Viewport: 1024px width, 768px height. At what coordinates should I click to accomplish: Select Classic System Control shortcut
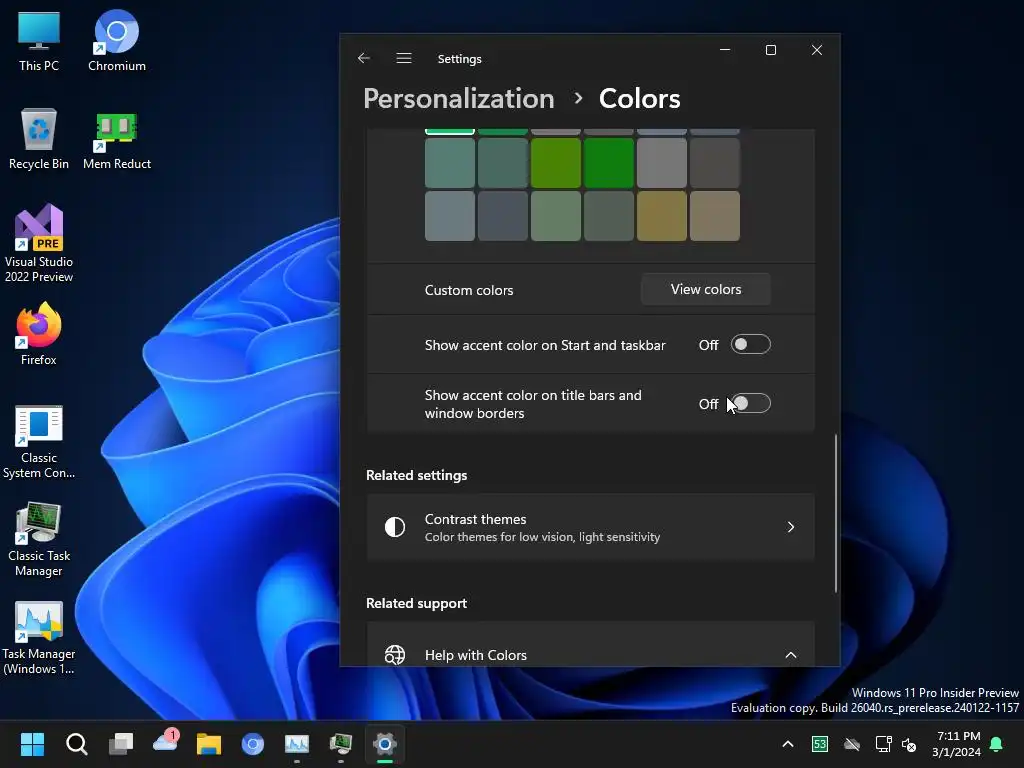[39, 442]
